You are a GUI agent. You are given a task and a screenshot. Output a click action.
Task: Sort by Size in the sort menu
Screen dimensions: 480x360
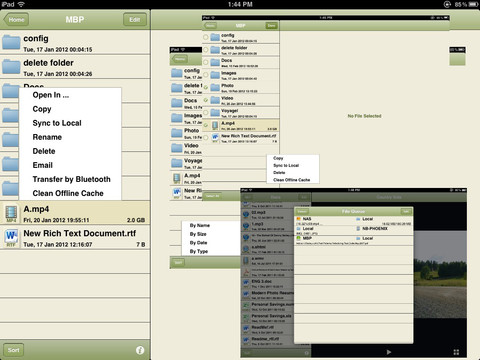coord(198,234)
